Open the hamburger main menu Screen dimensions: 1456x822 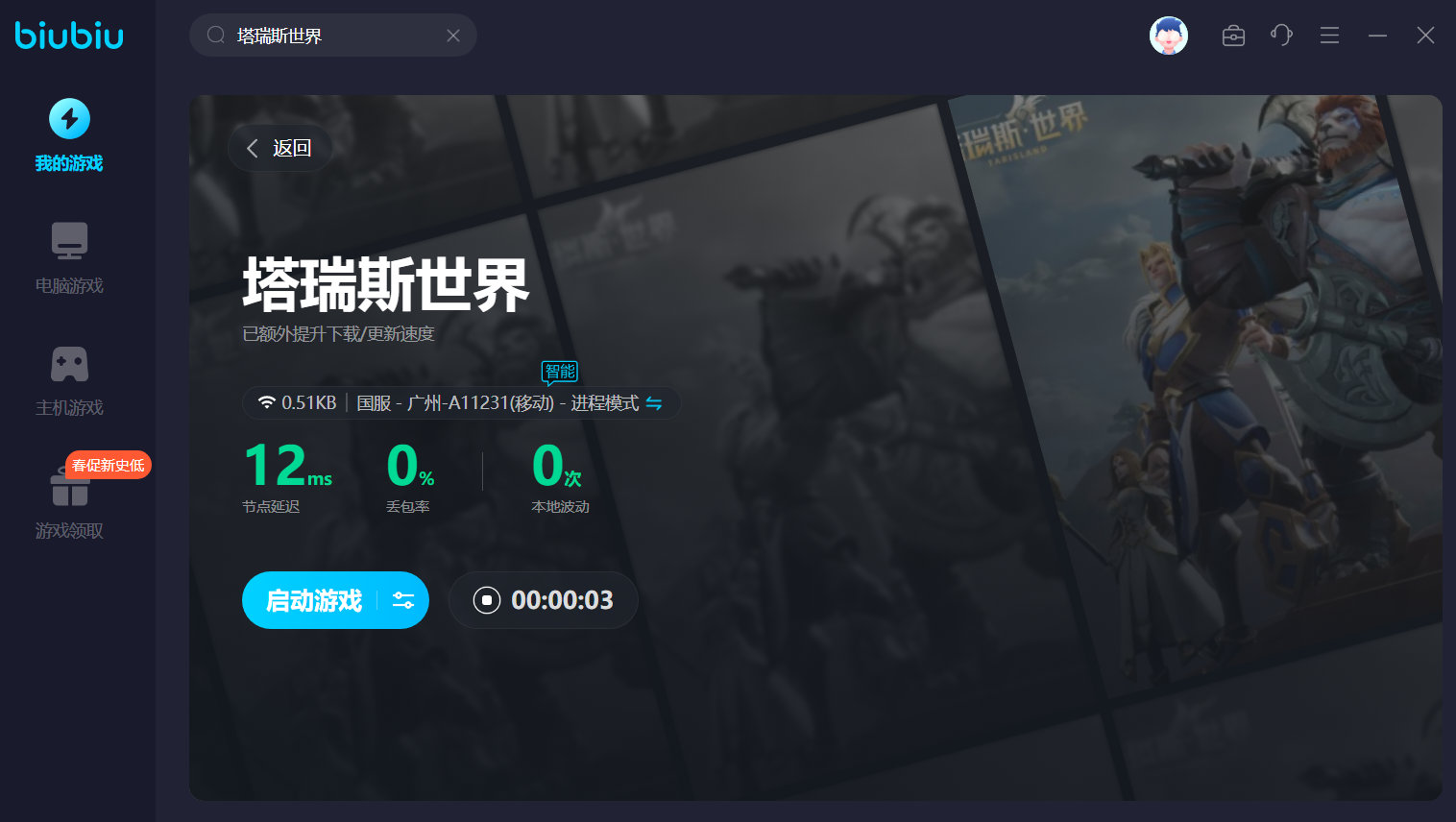click(x=1329, y=36)
